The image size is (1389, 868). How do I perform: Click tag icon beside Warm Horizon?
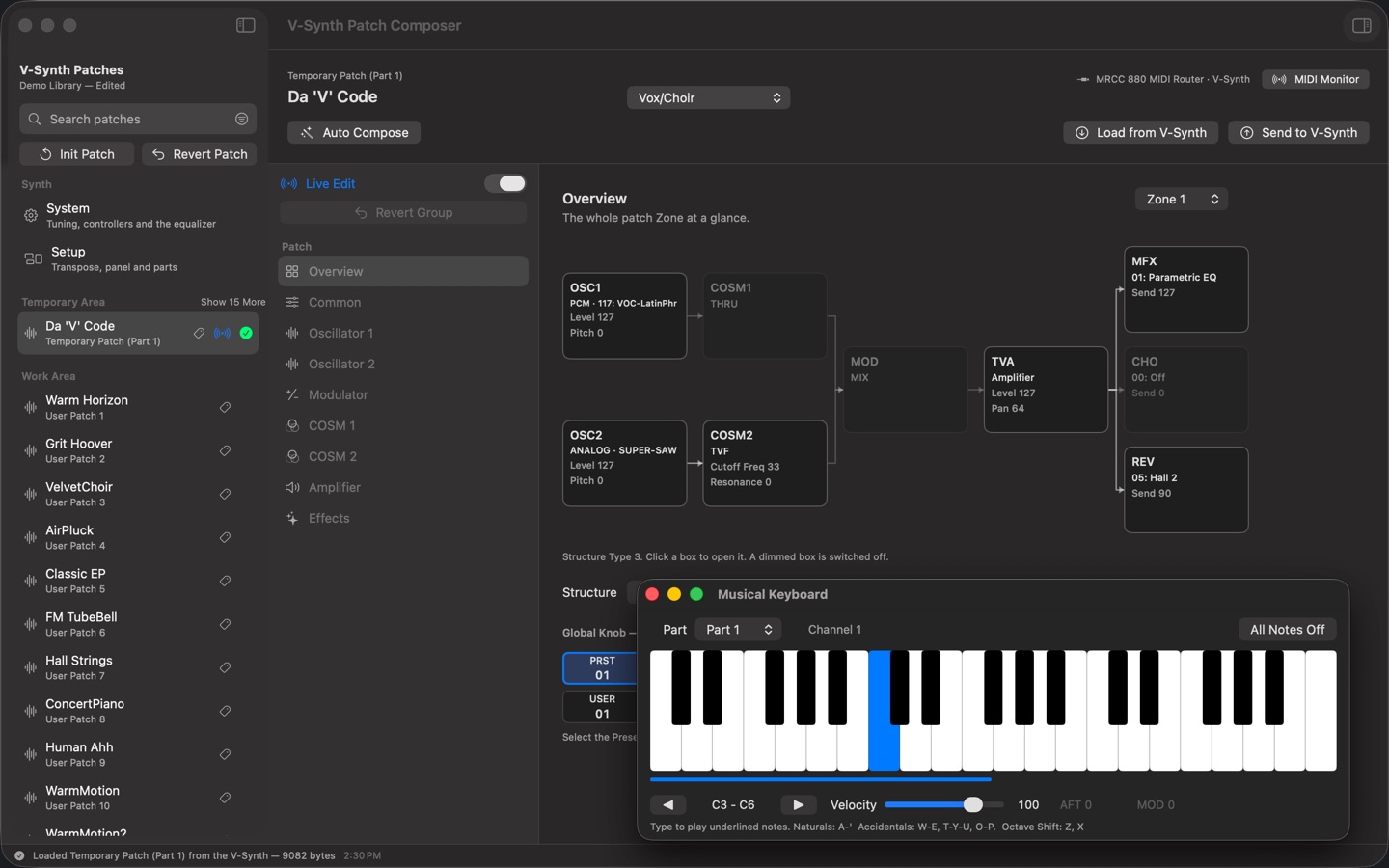[225, 407]
